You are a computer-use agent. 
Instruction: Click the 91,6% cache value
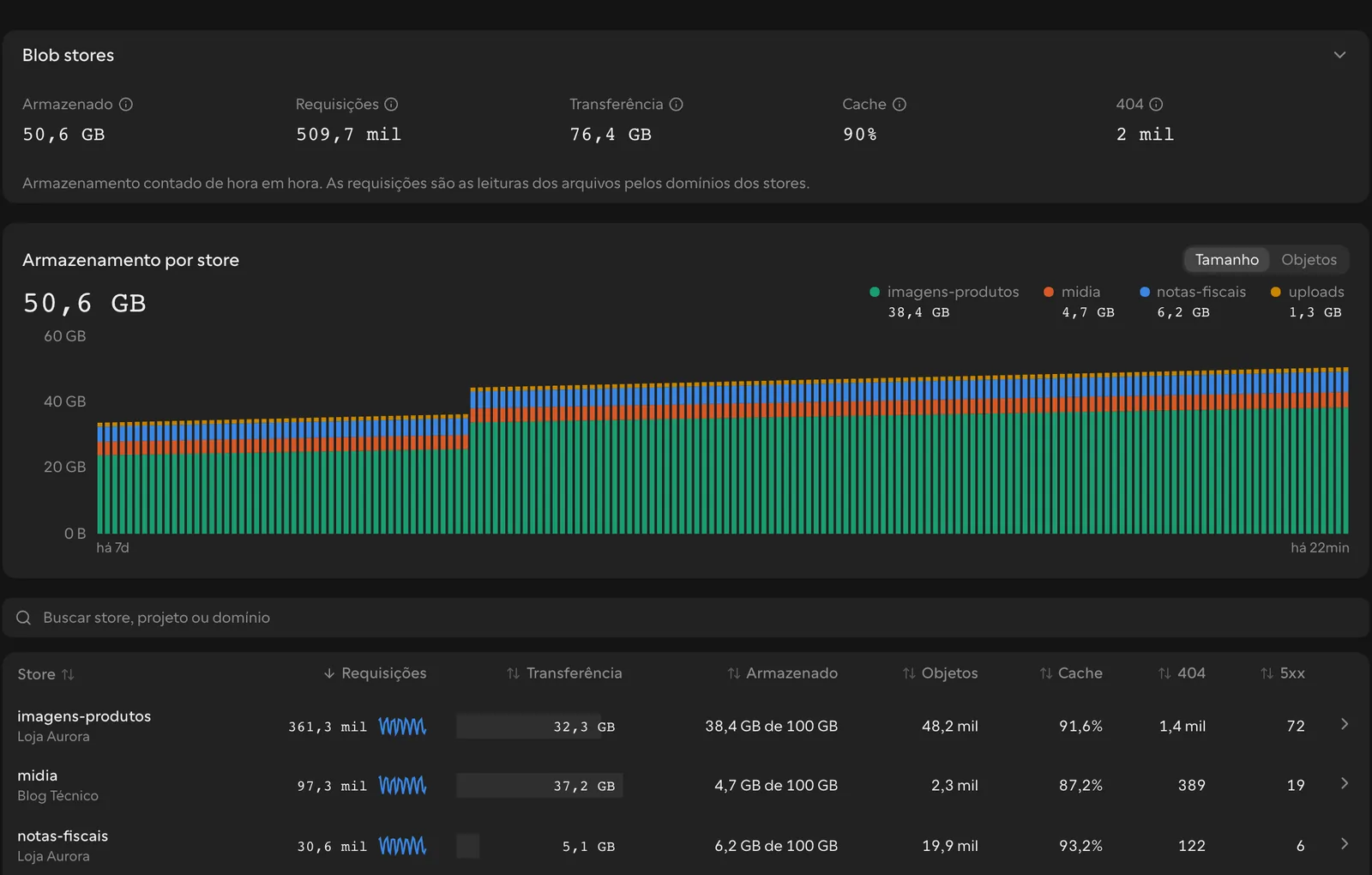[x=1080, y=726]
